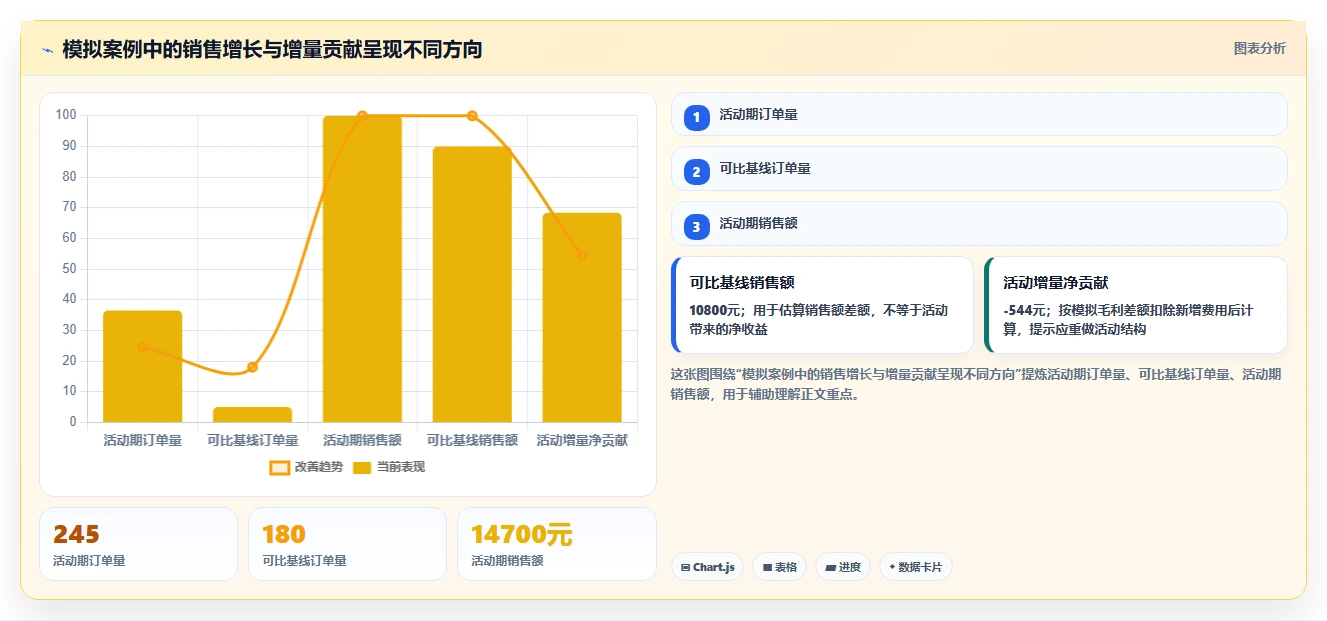Click the trend line point over 可比基线订单量
The width and height of the screenshot is (1327, 621).
pyautogui.click(x=252, y=367)
